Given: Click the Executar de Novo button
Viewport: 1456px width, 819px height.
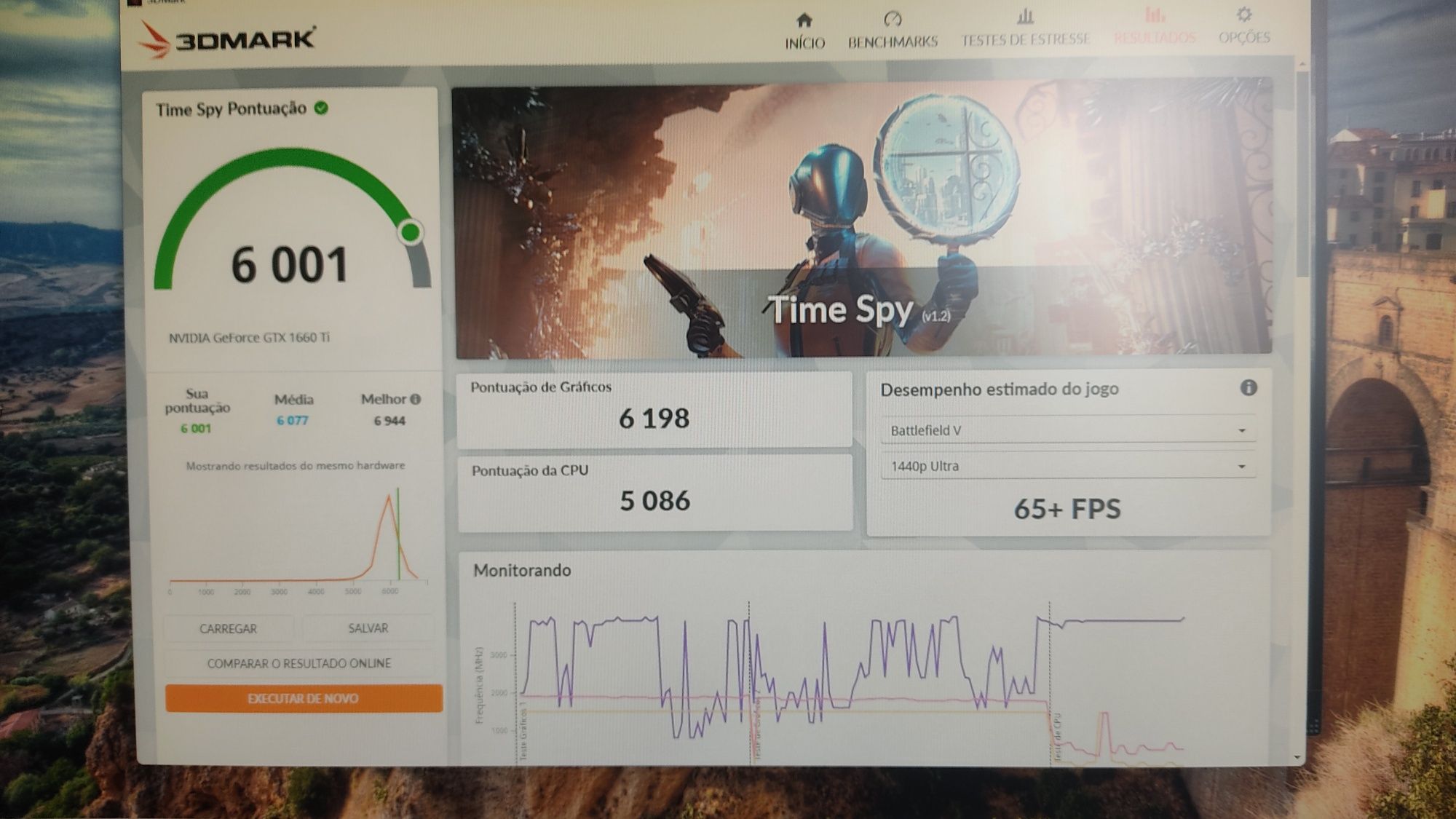Looking at the screenshot, I should click(303, 698).
